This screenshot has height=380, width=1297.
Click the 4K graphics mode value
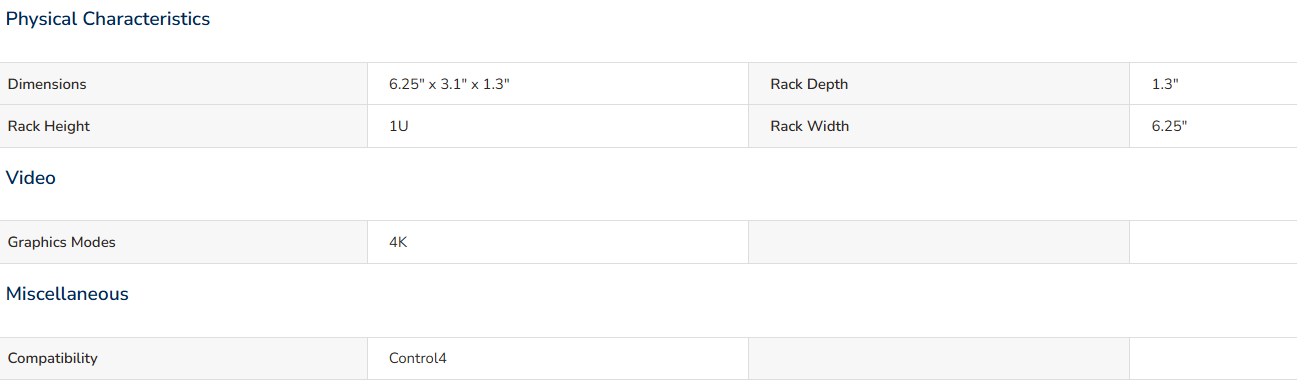[398, 242]
